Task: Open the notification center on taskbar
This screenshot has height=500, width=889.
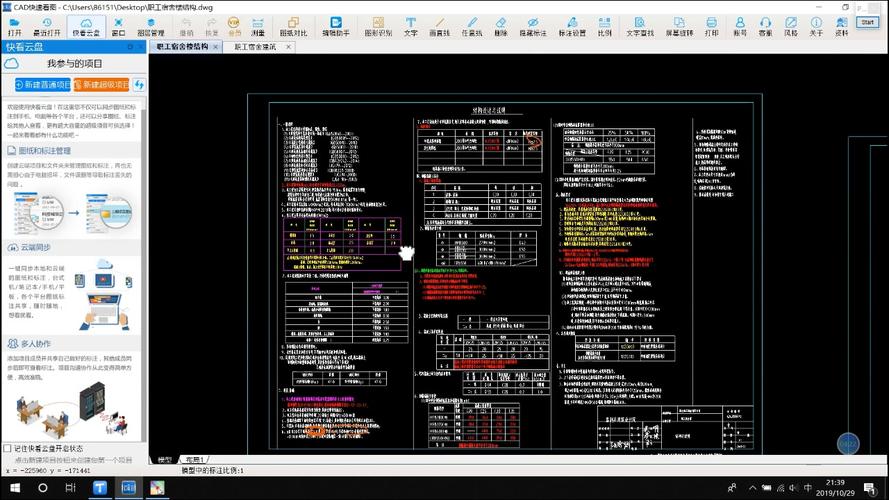Action: click(x=870, y=488)
